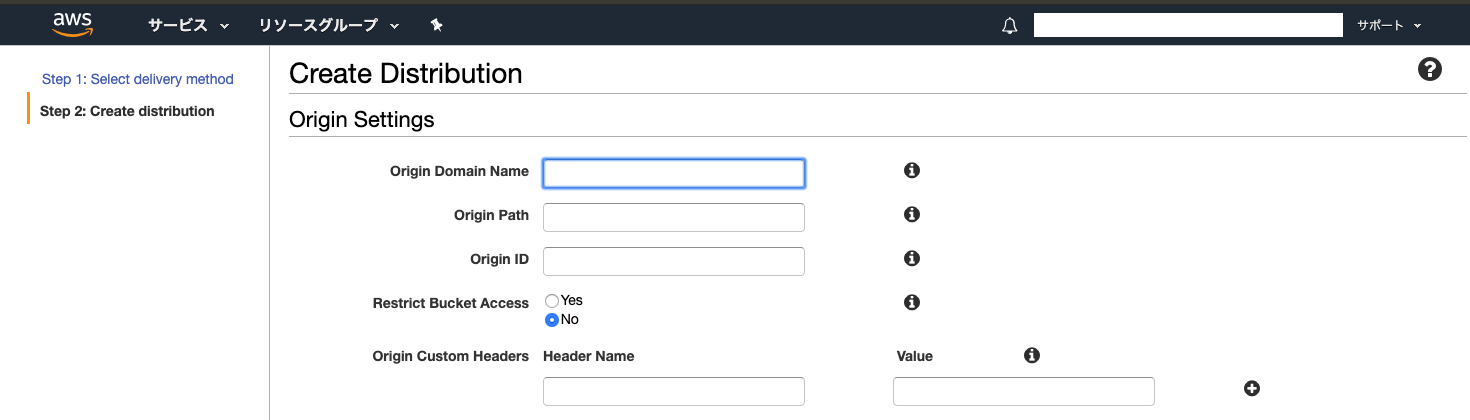1470x420 pixels.
Task: Focus the Header Name text field
Action: point(673,391)
